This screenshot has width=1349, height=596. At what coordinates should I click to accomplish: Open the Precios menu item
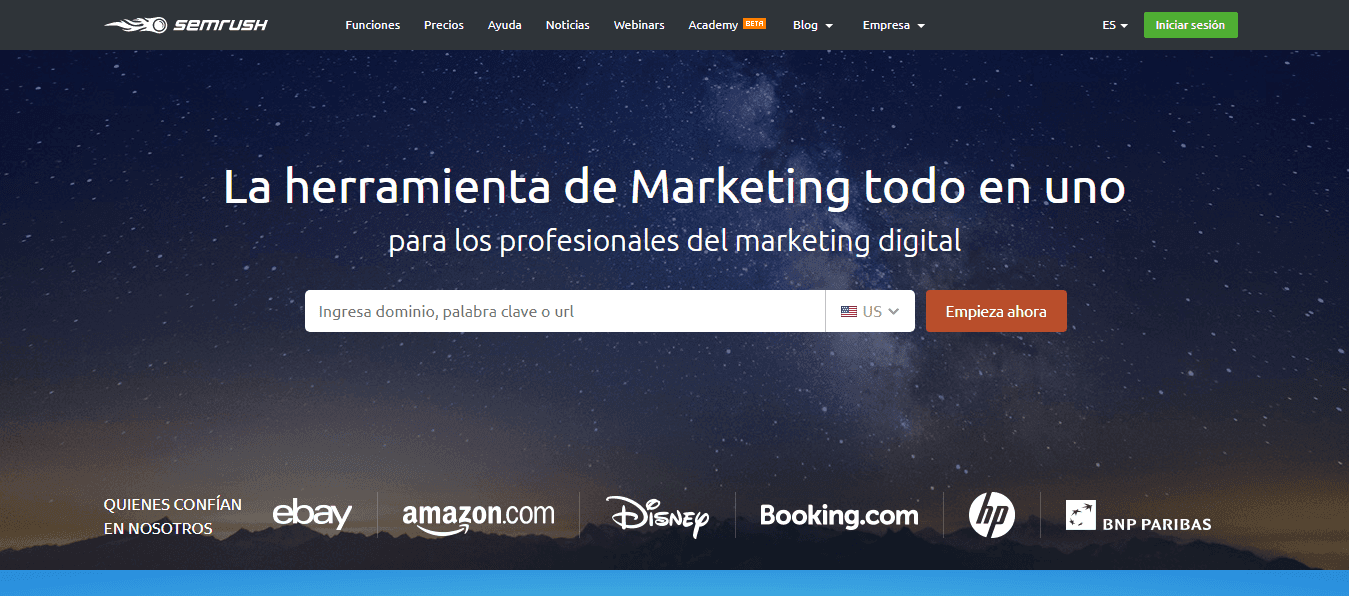(x=444, y=25)
